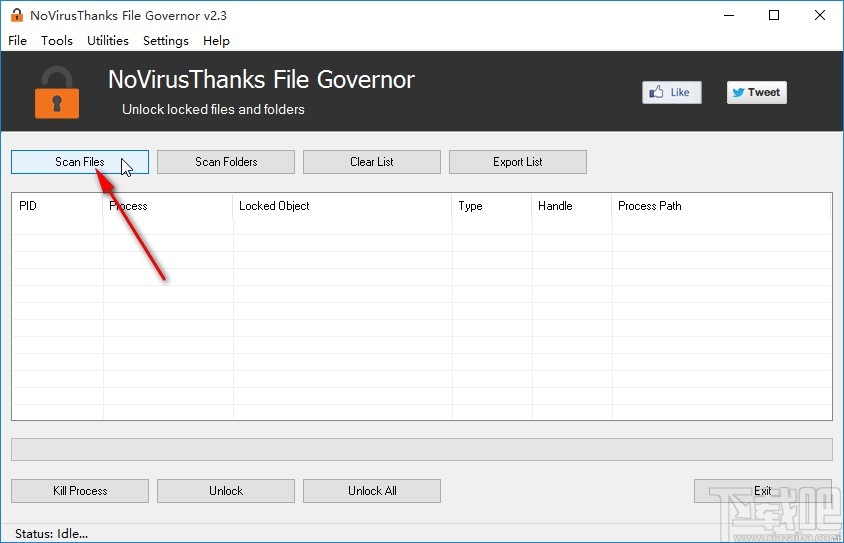
Task: Minimize the File Governor window
Action: [x=729, y=15]
